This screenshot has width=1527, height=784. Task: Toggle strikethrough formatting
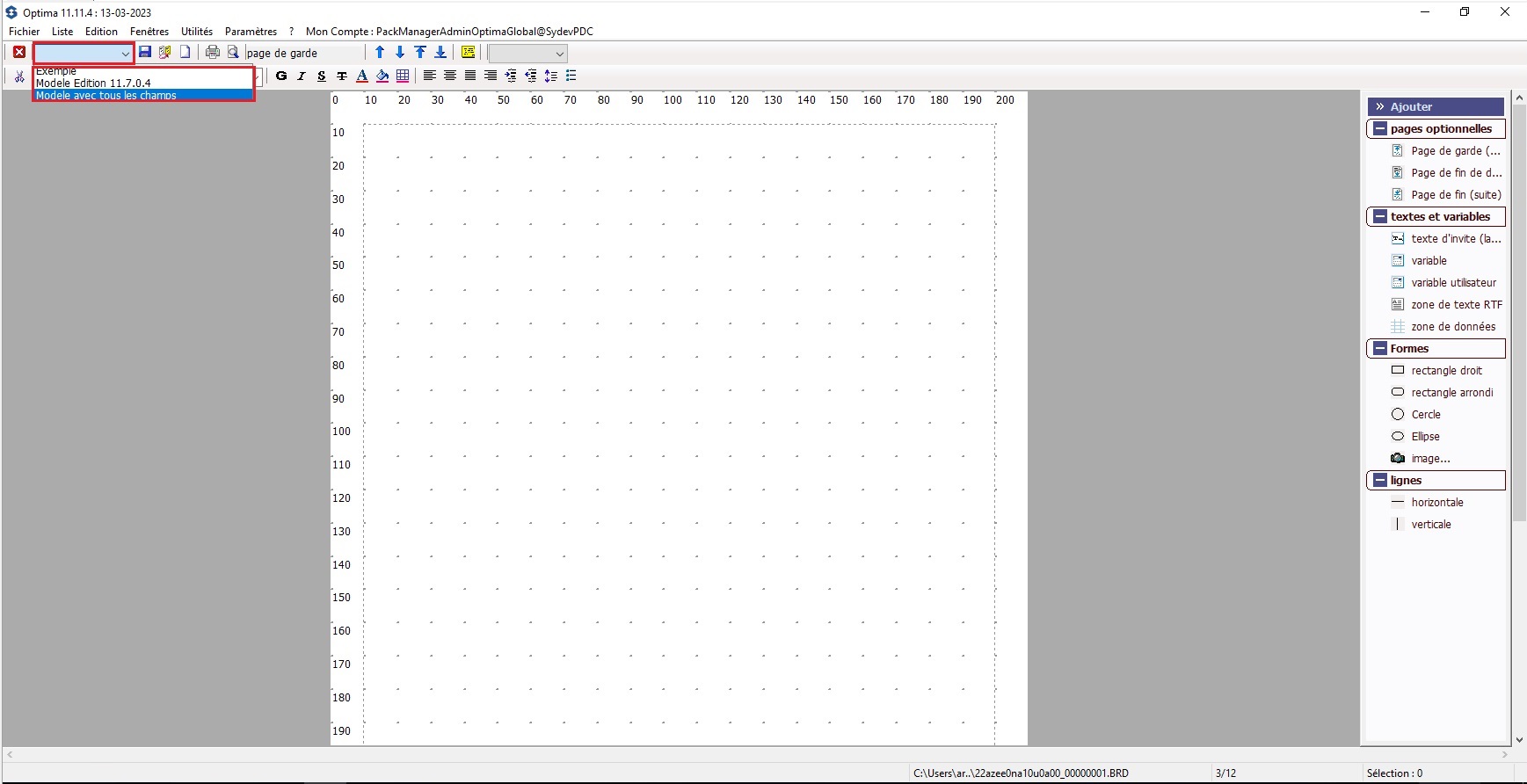(342, 76)
